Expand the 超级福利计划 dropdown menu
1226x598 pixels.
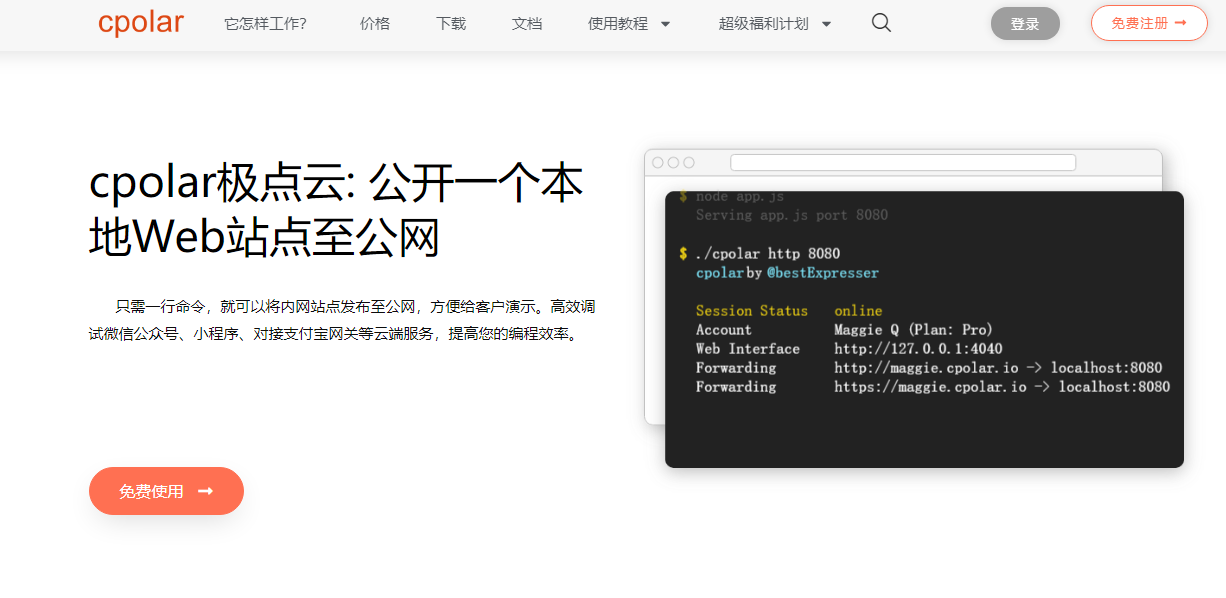pyautogui.click(x=764, y=22)
